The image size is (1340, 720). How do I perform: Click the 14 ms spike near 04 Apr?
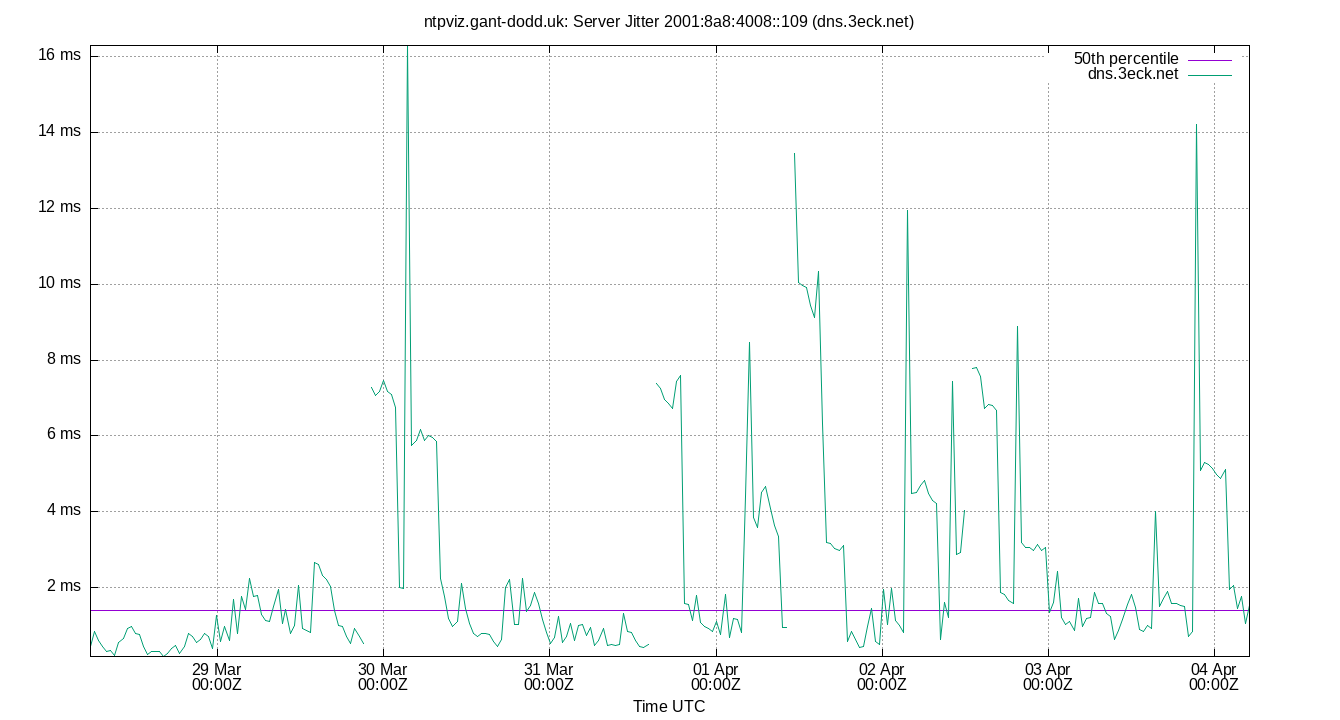pos(1196,127)
